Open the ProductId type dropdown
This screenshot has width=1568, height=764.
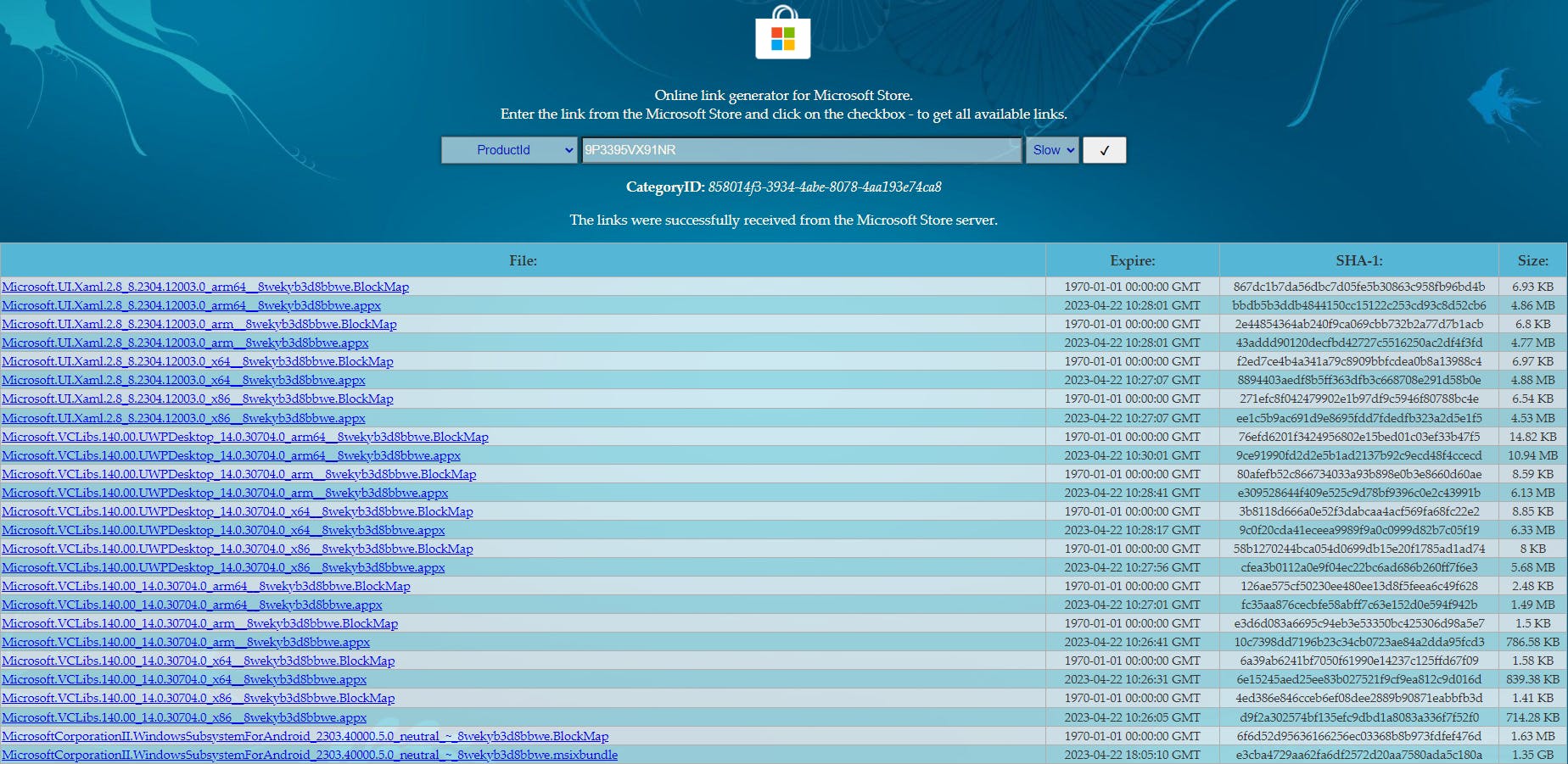509,150
